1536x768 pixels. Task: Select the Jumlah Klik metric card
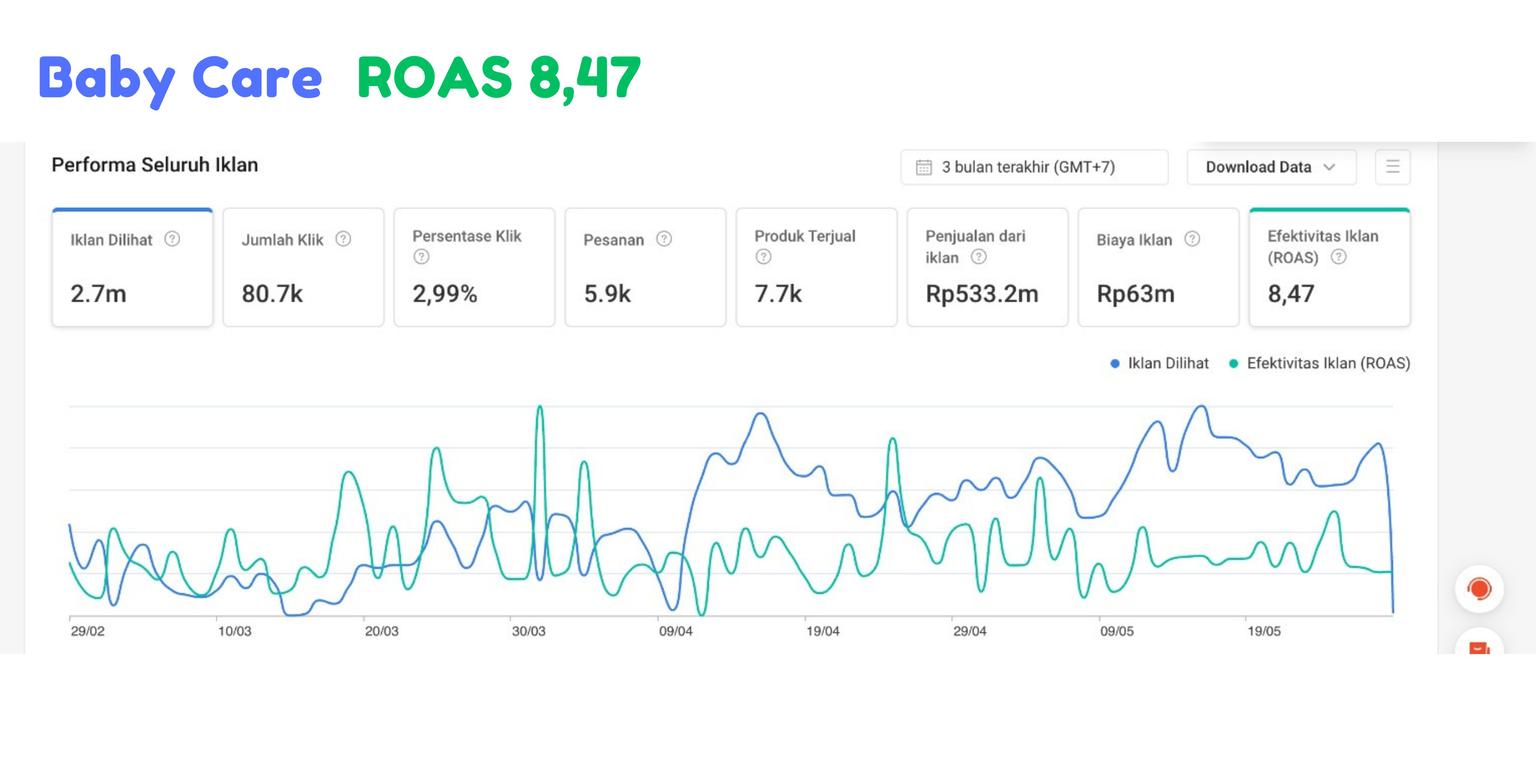pos(303,267)
